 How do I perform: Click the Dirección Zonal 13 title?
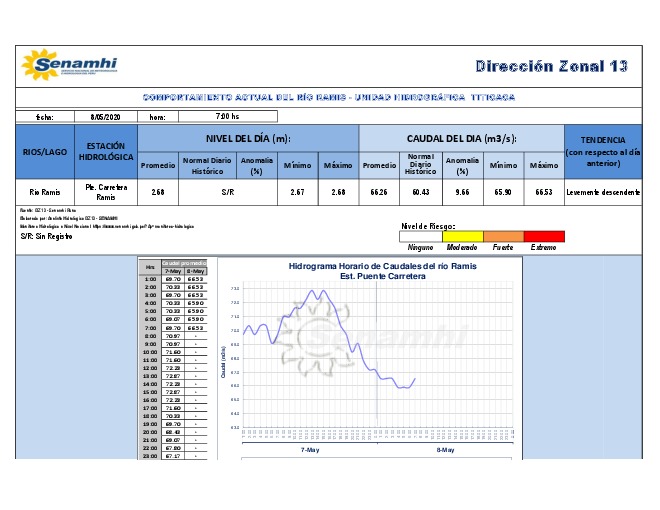pyautogui.click(x=552, y=66)
